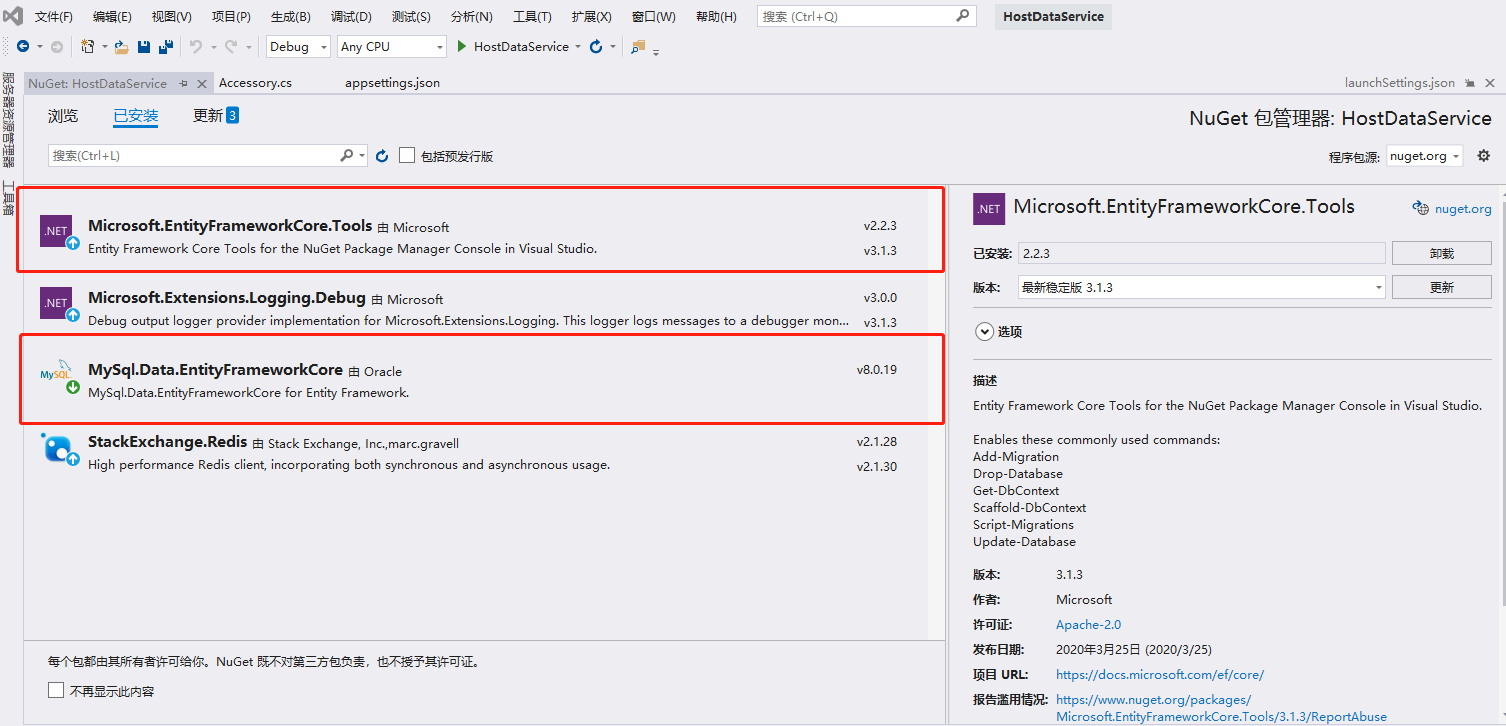Click the New Project toolbar icon

(x=88, y=47)
